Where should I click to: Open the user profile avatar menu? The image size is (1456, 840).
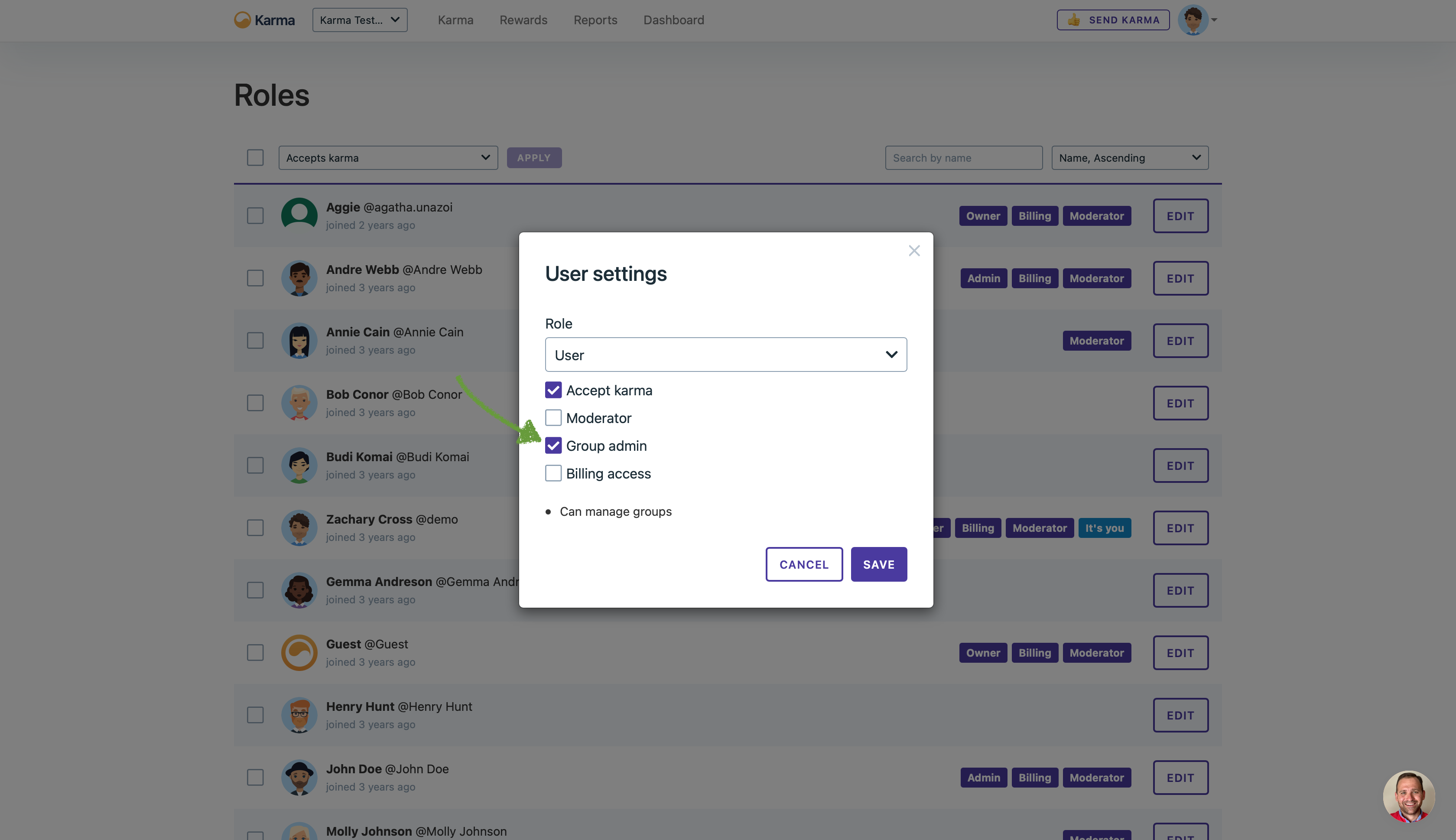coord(1193,20)
